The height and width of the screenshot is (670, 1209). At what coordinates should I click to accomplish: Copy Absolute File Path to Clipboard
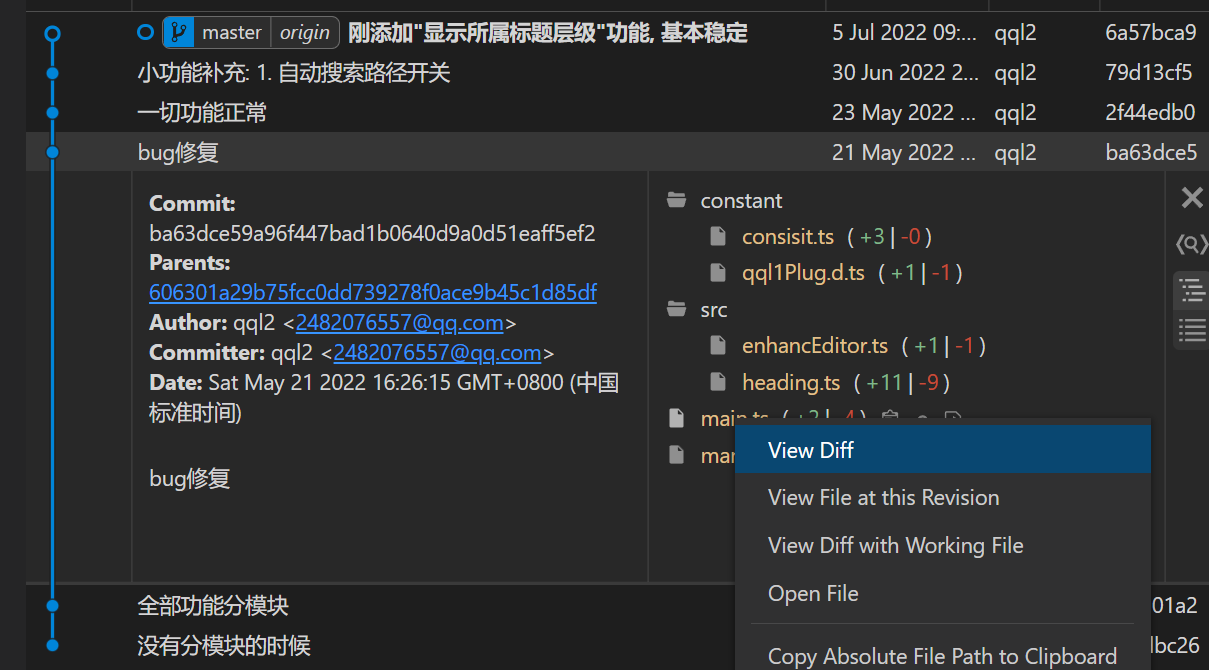click(x=942, y=656)
